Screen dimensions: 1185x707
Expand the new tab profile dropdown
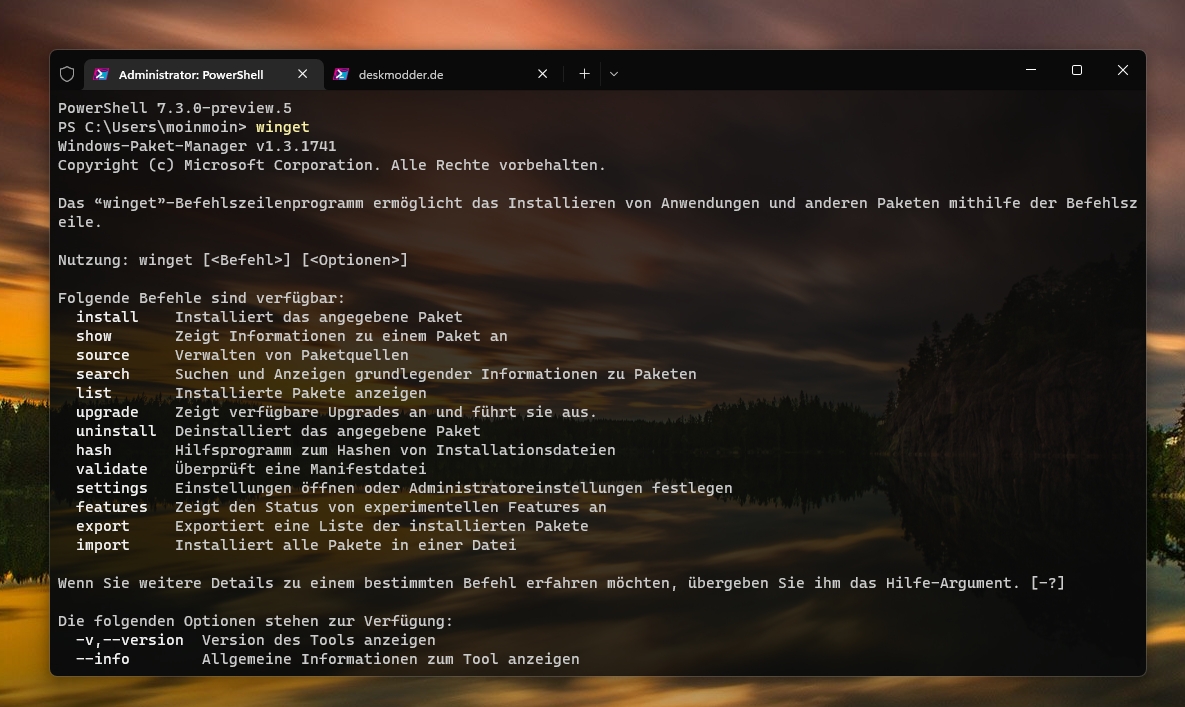pos(614,74)
